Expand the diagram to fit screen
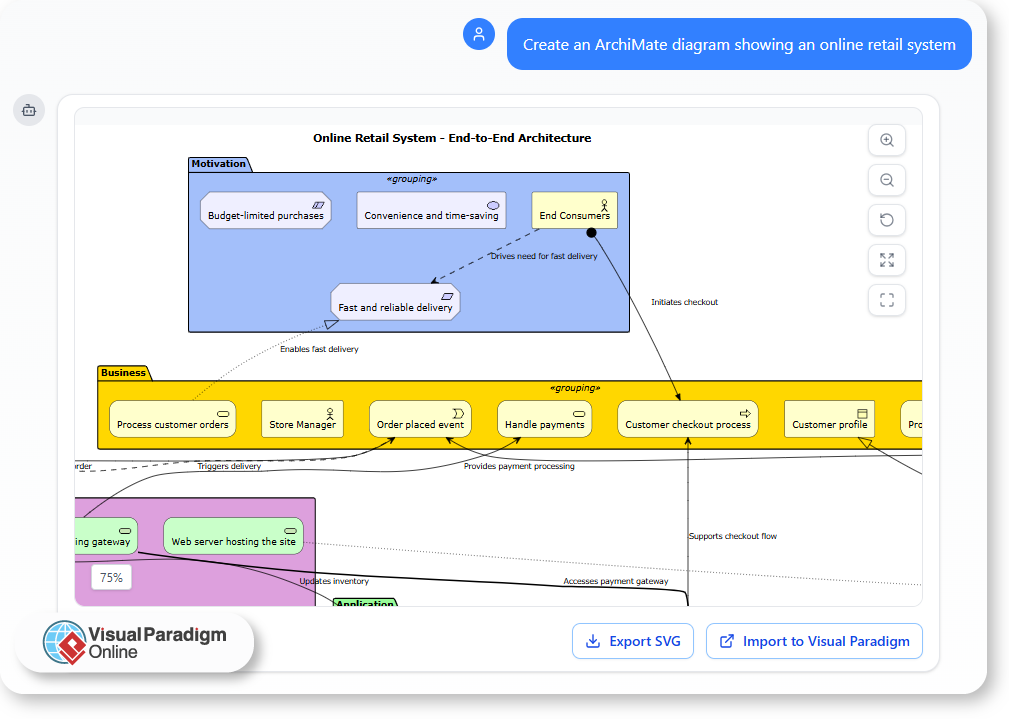 (x=886, y=260)
